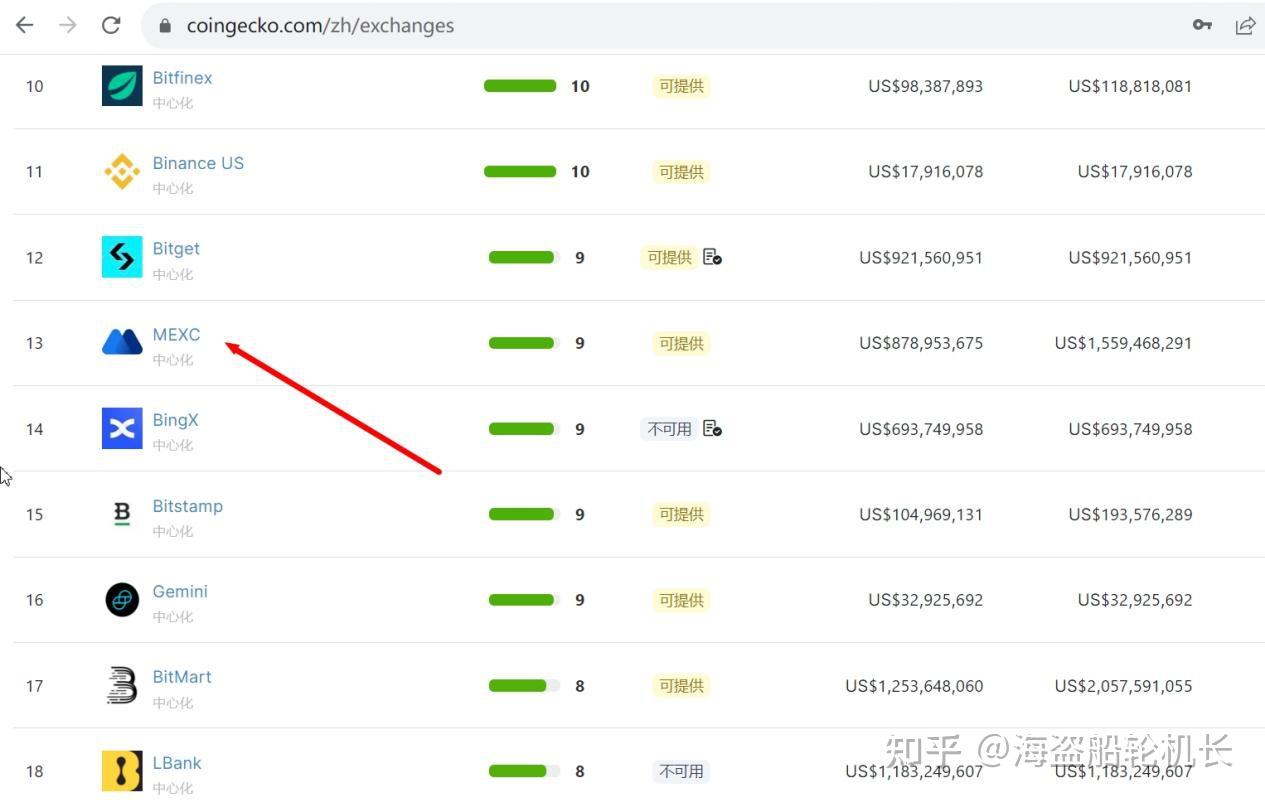
Task: Open the Bitstamp exchange link
Action: tap(187, 506)
